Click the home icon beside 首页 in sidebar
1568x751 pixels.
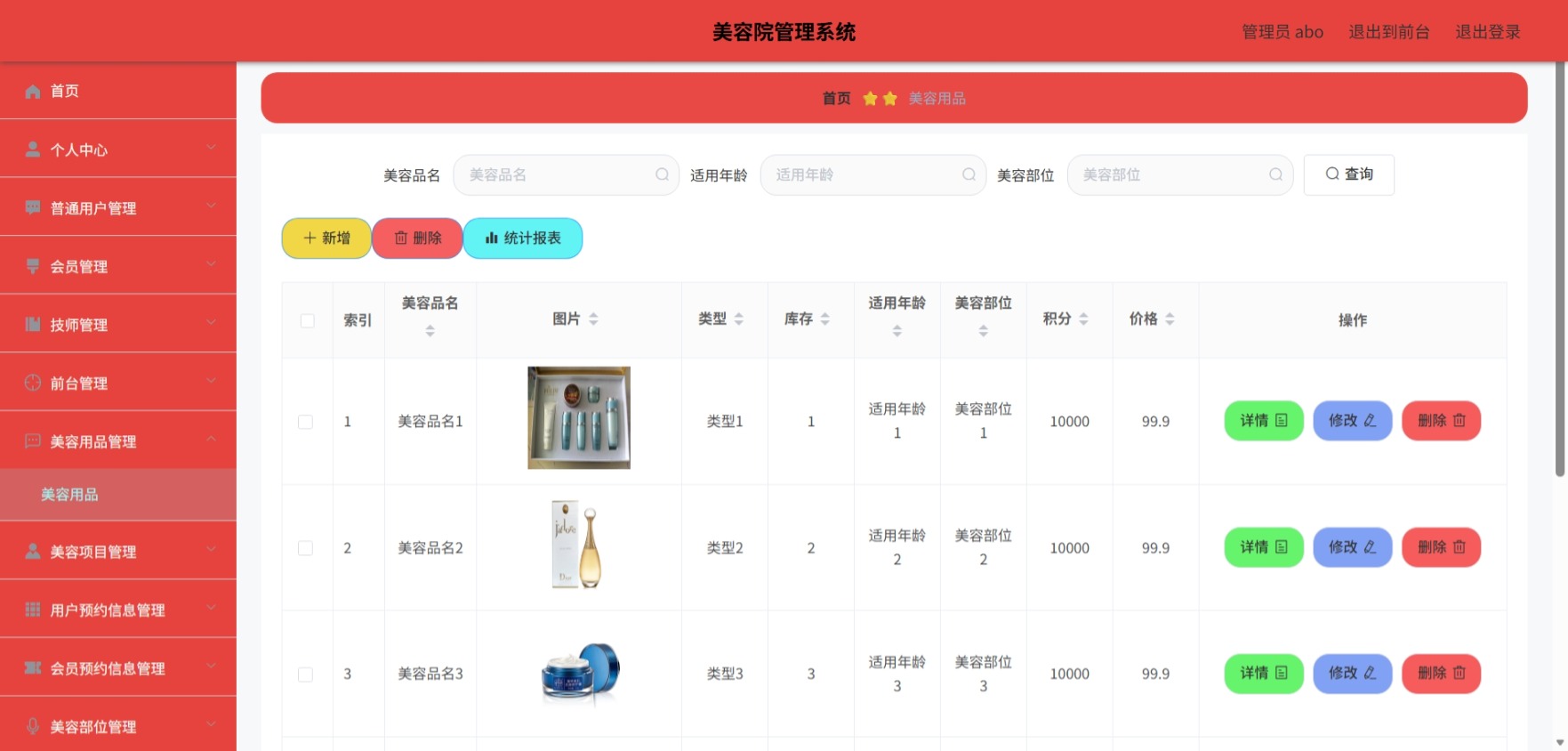(33, 91)
